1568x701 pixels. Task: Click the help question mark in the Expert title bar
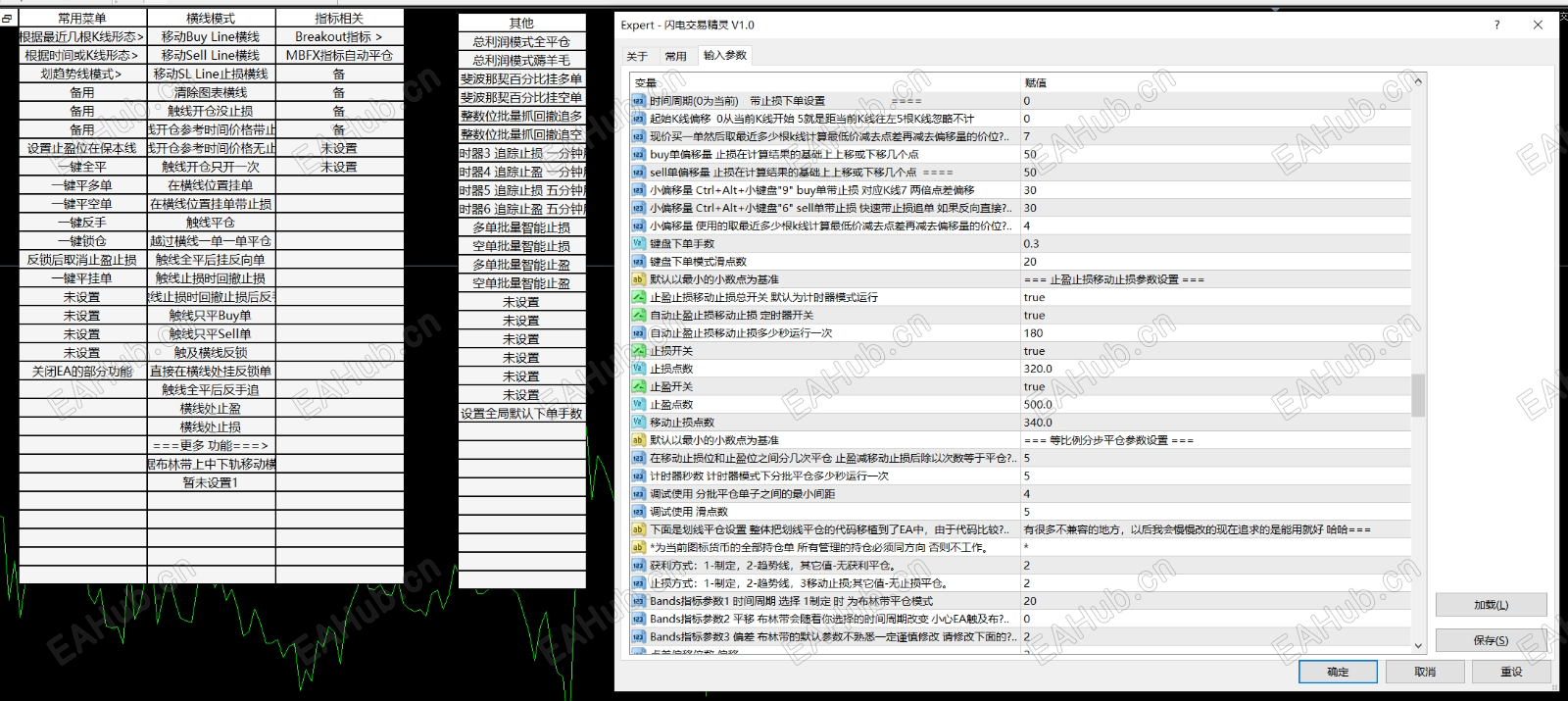tap(1496, 25)
